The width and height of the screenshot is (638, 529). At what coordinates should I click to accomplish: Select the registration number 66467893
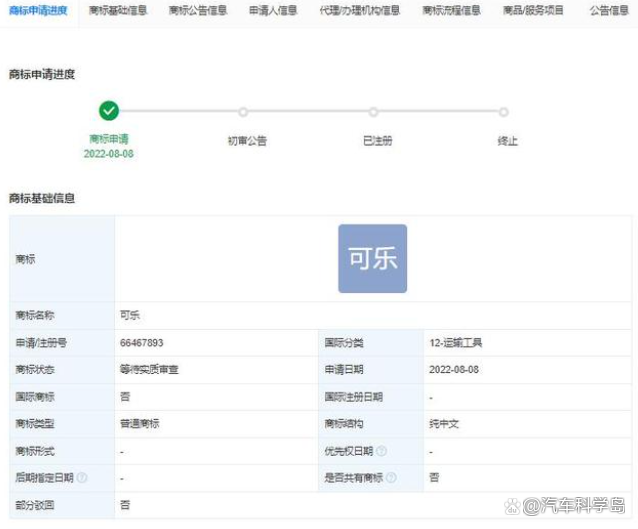tap(142, 343)
